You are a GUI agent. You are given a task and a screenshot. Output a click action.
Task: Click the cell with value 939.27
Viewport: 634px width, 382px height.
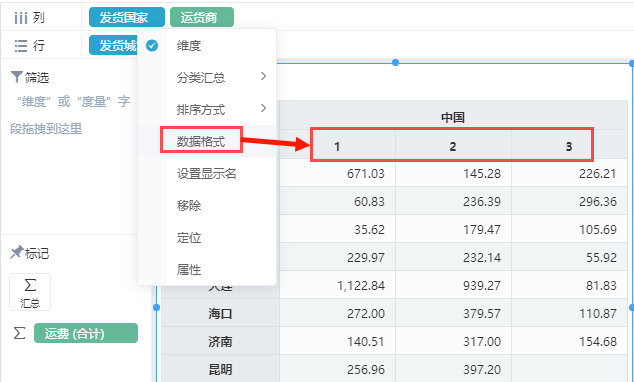tap(453, 285)
